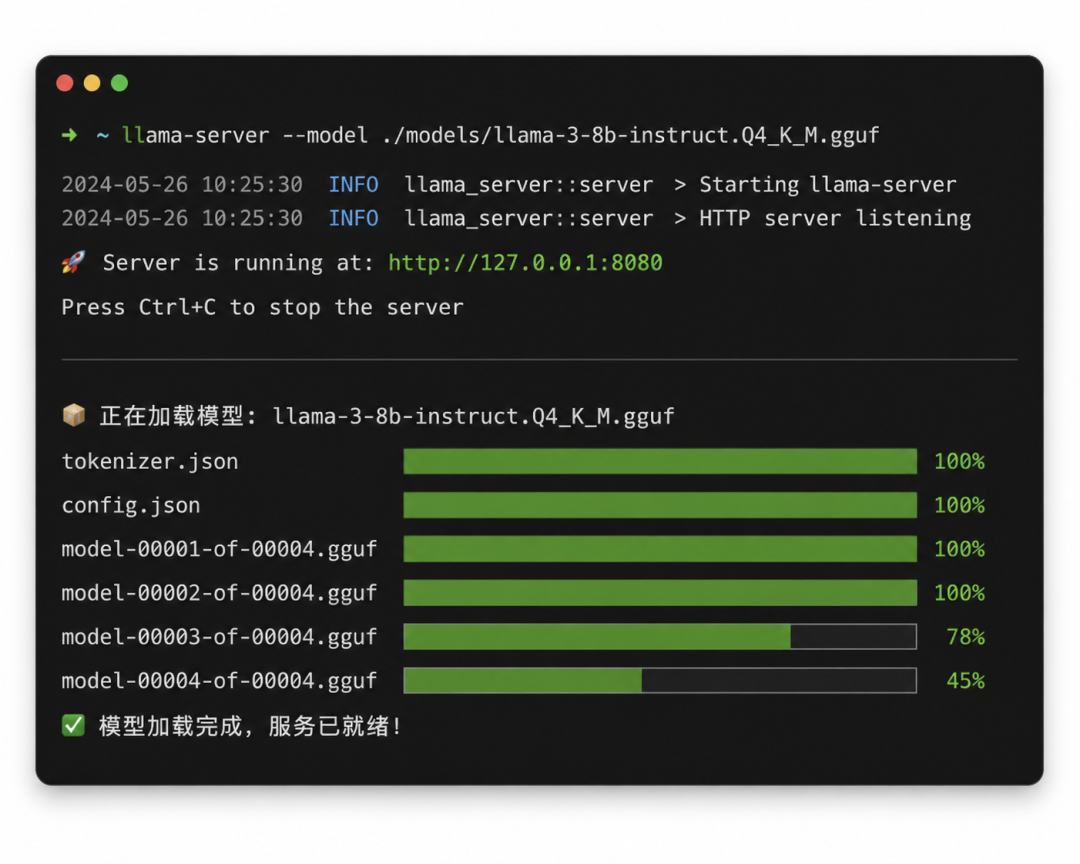Click the model-00002-of-00004.gguf progress bar
The height and width of the screenshot is (864, 1080).
tap(660, 593)
